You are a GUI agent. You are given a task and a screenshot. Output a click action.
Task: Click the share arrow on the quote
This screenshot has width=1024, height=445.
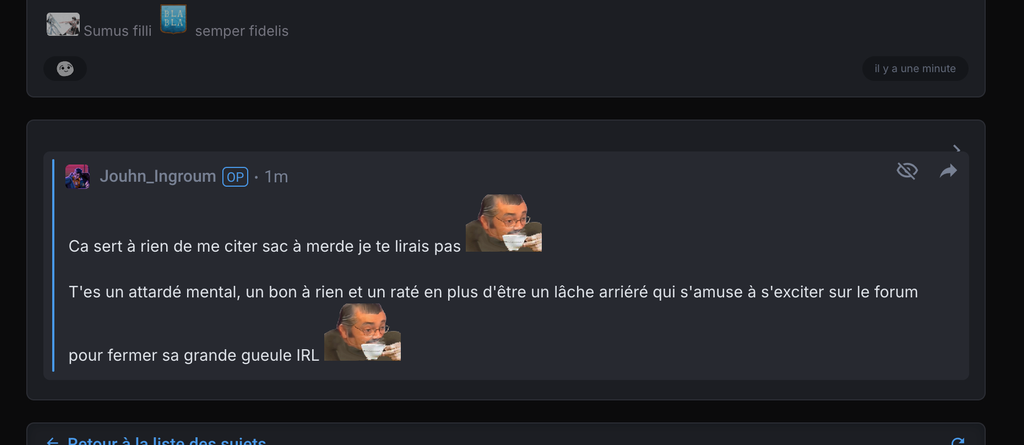[x=948, y=171]
